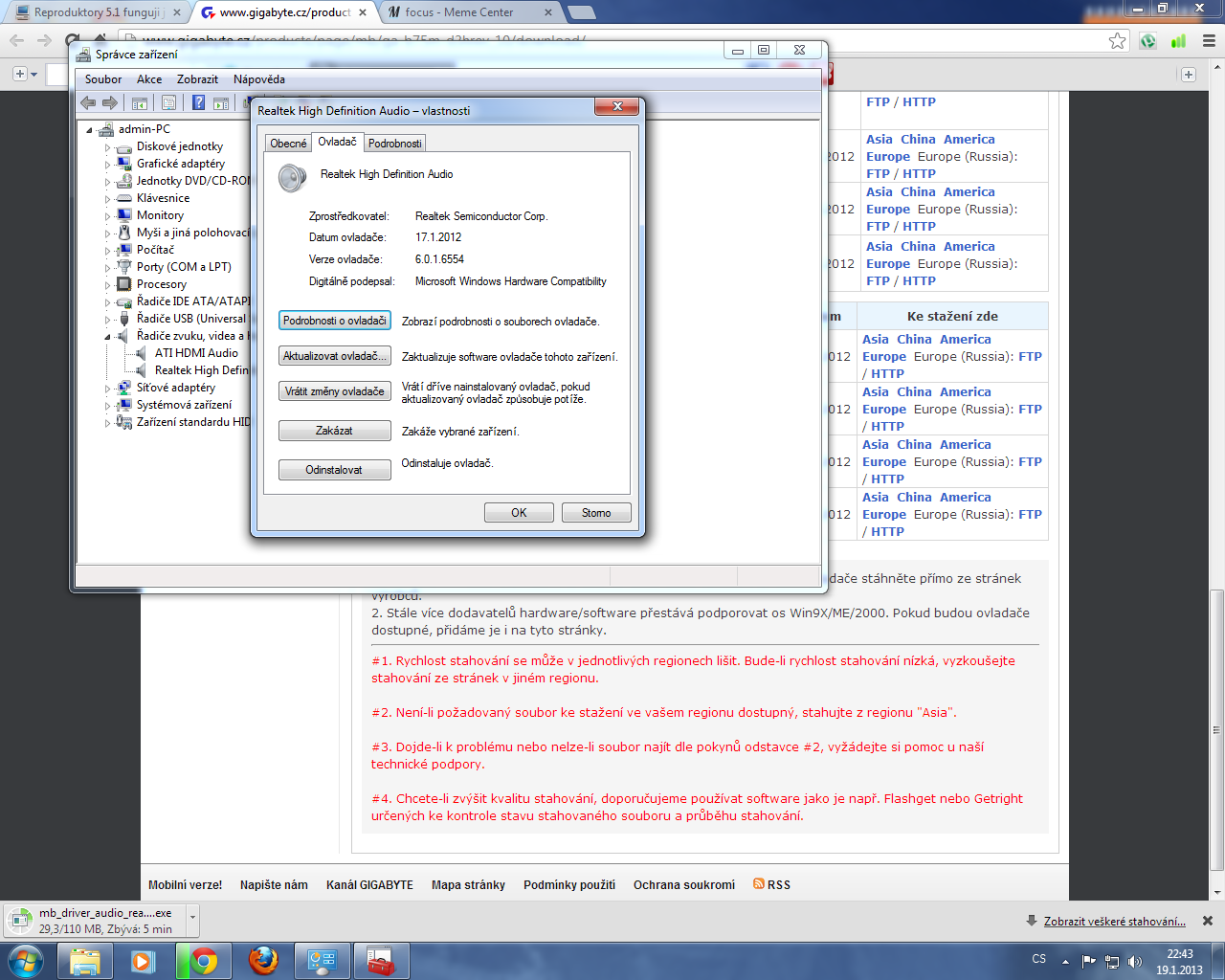1225x980 pixels.
Task: Click the Control Panel taskbar icon
Action: tap(322, 961)
